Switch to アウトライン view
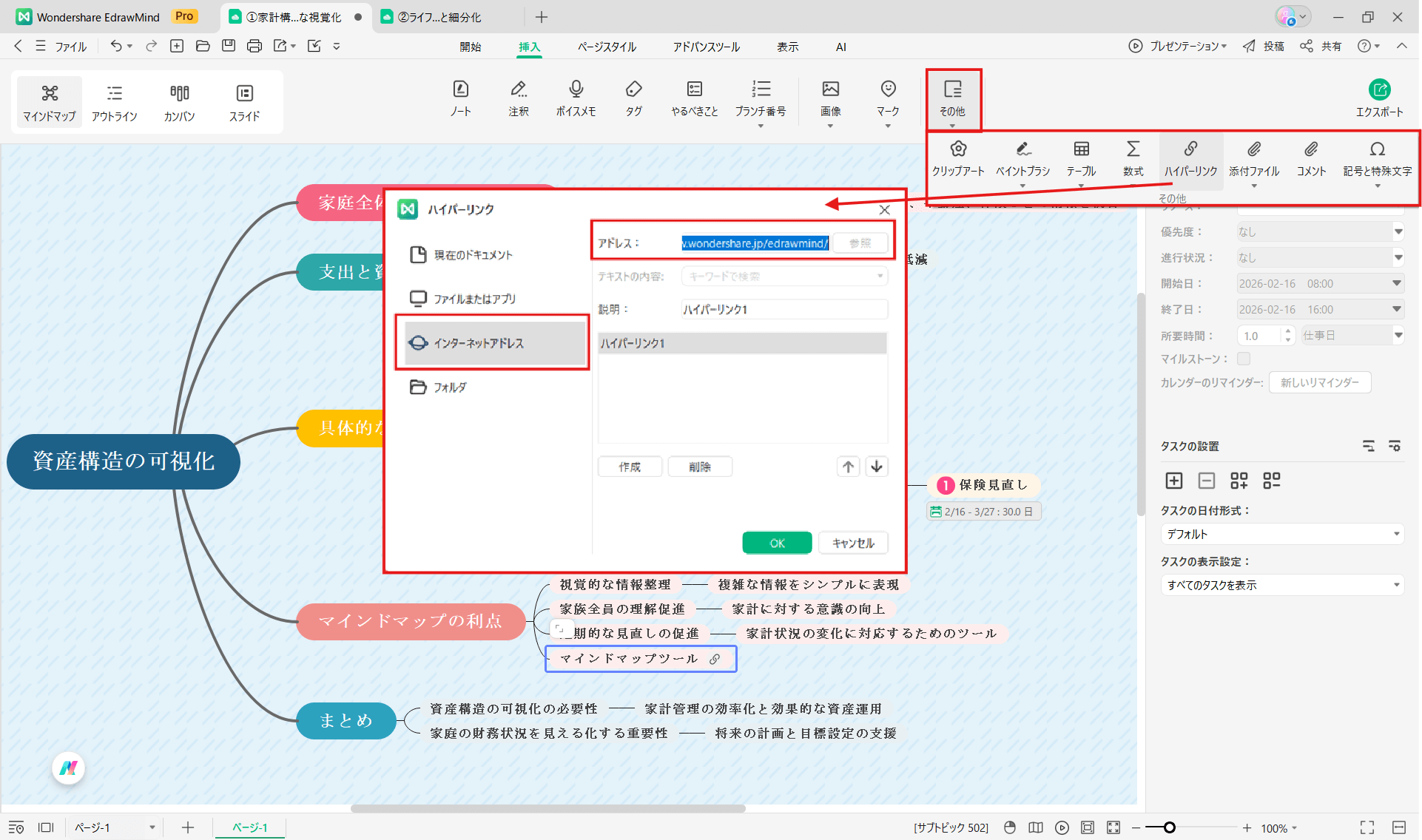 point(115,101)
